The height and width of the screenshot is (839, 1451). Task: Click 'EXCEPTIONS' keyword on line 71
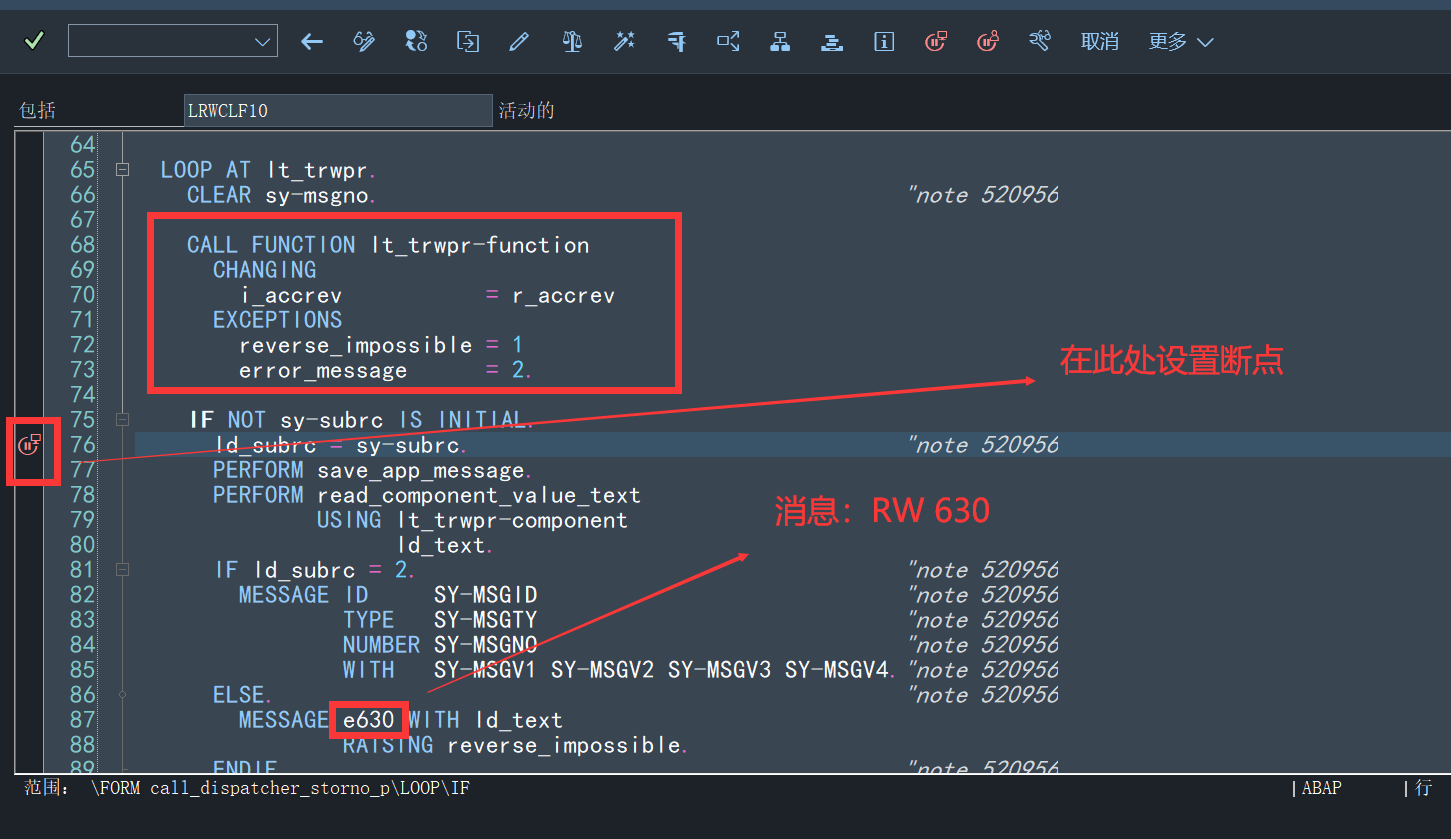click(277, 320)
